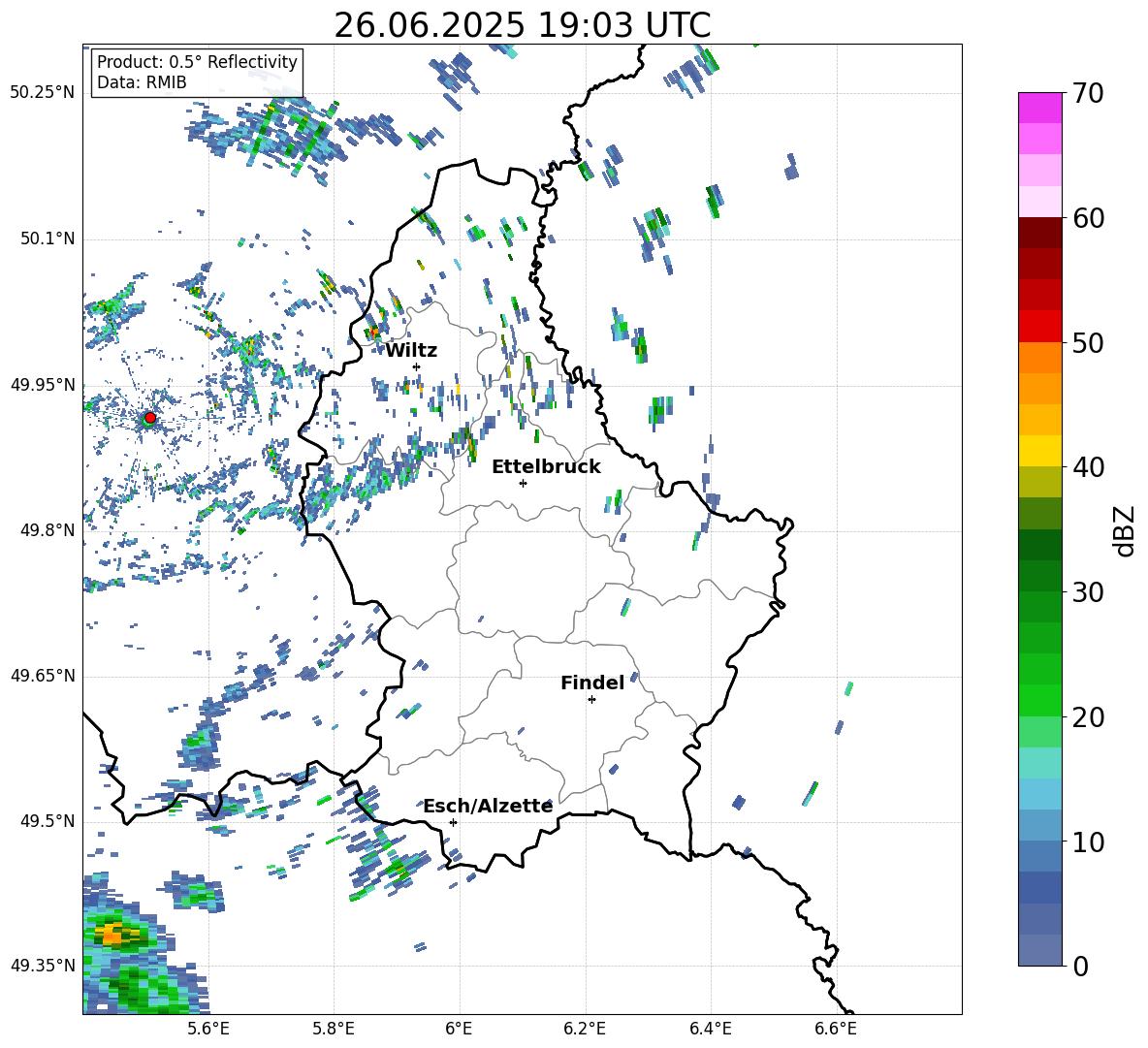1148x1048 pixels.
Task: Pick the bright red colorbar segment above 50
Action: (1039, 326)
